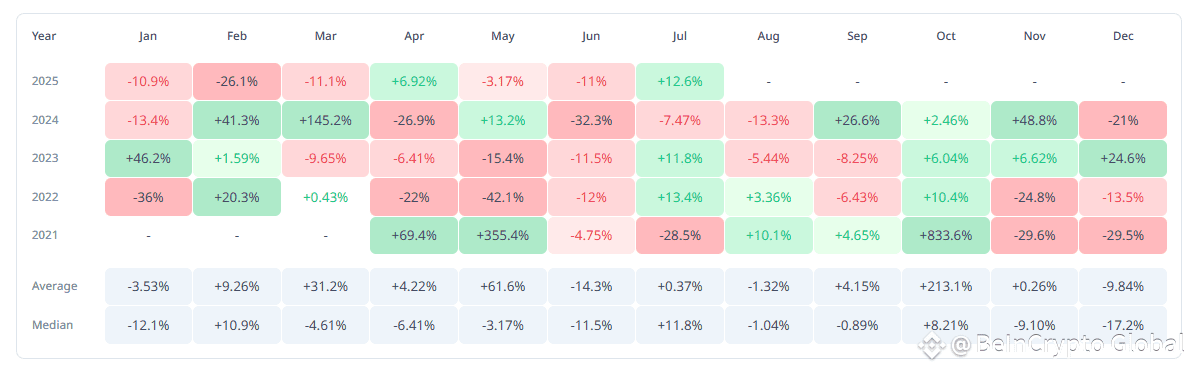1192x371 pixels.
Task: Click the May 2021 +355.4% cell
Action: pyautogui.click(x=502, y=236)
